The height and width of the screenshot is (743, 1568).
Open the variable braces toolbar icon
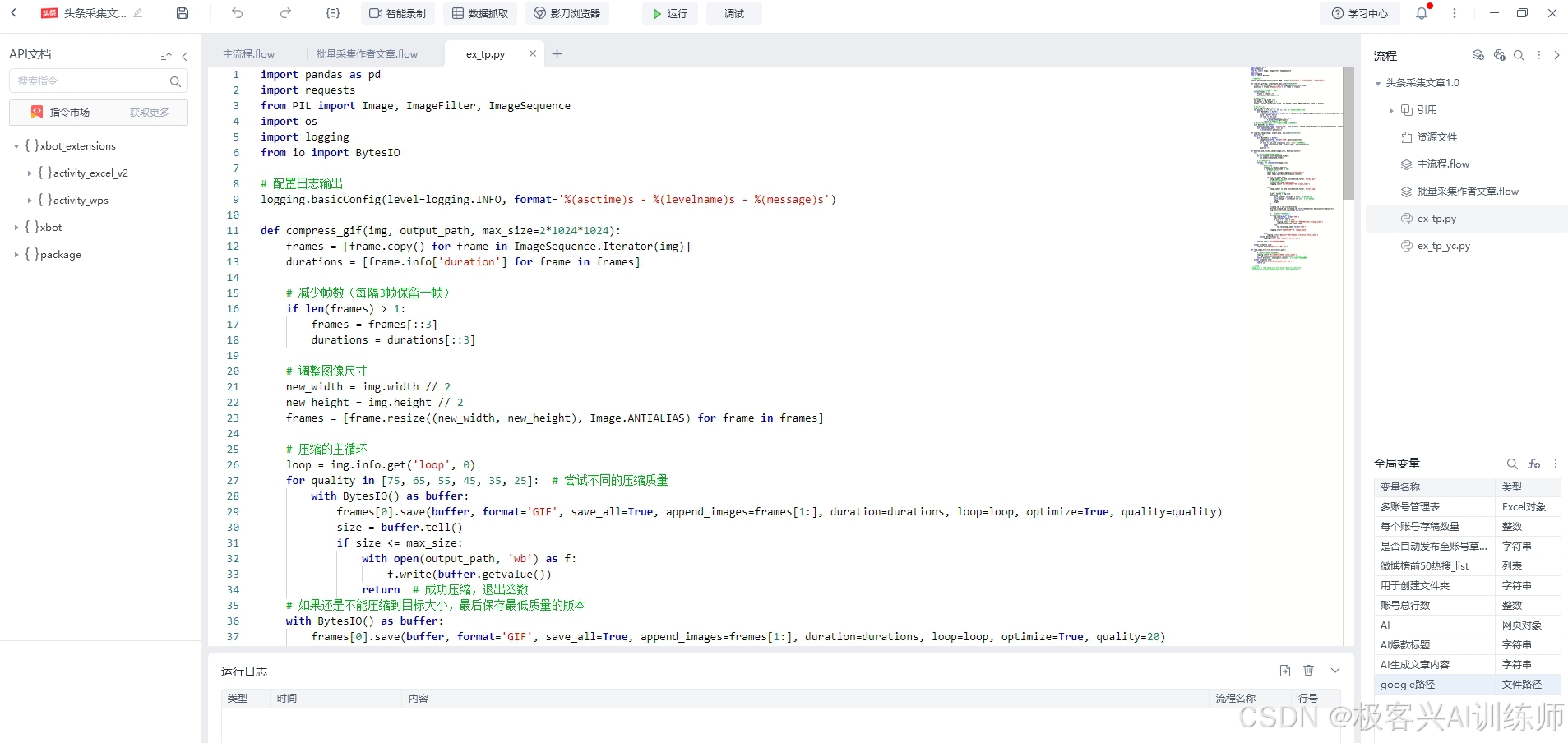(332, 13)
